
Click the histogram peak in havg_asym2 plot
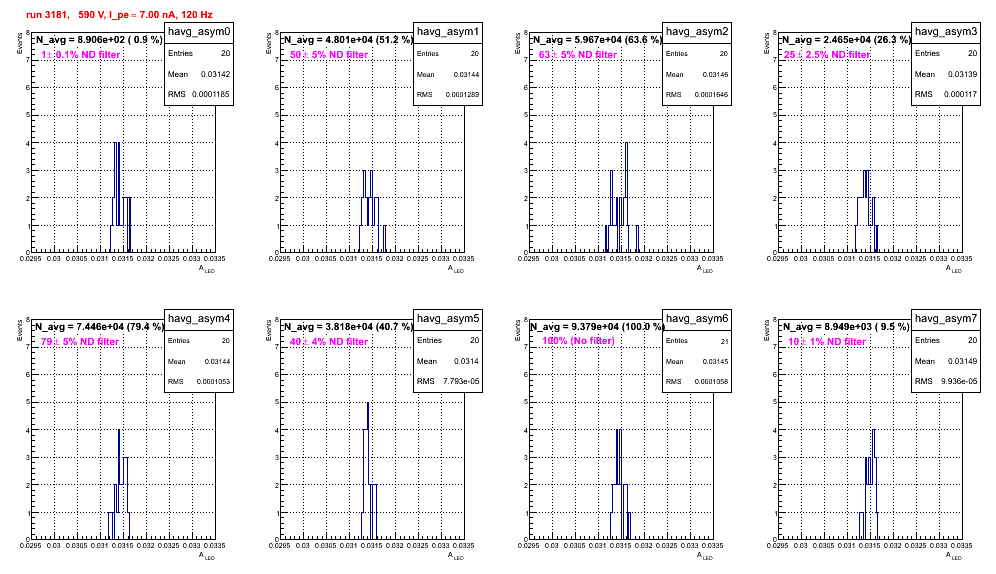point(626,144)
